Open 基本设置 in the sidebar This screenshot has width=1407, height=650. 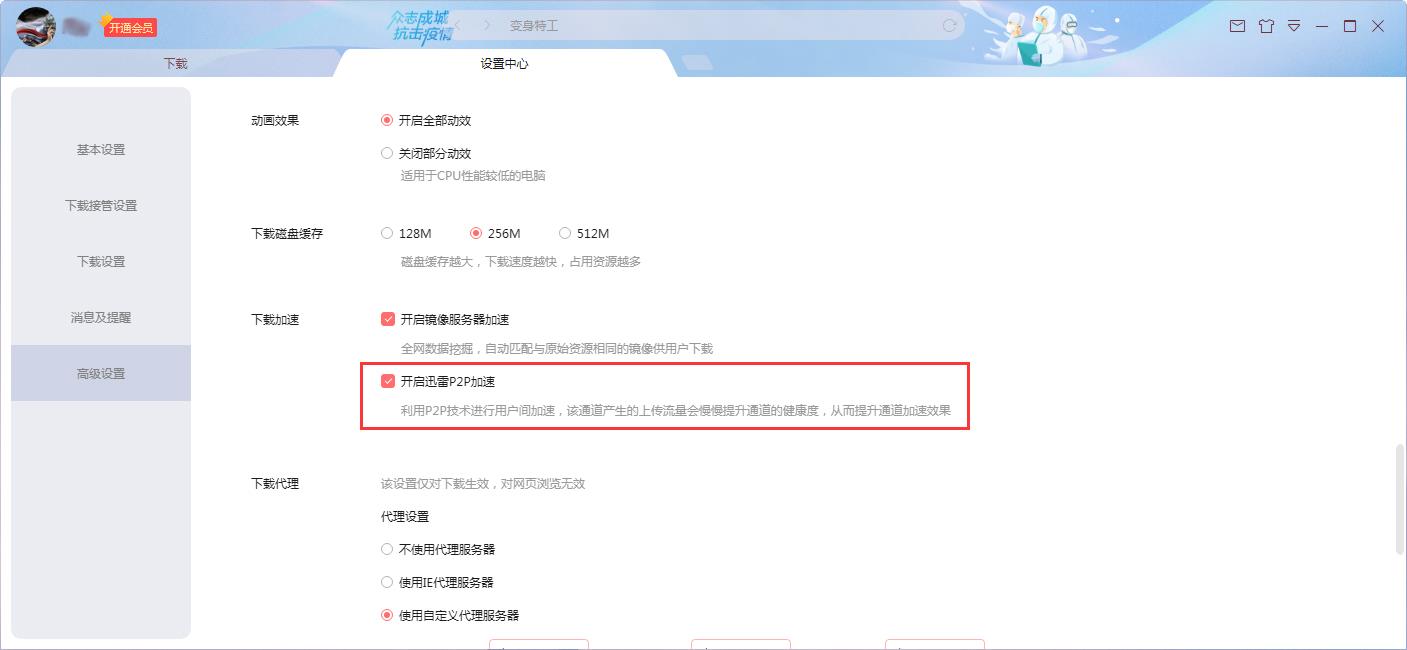101,150
